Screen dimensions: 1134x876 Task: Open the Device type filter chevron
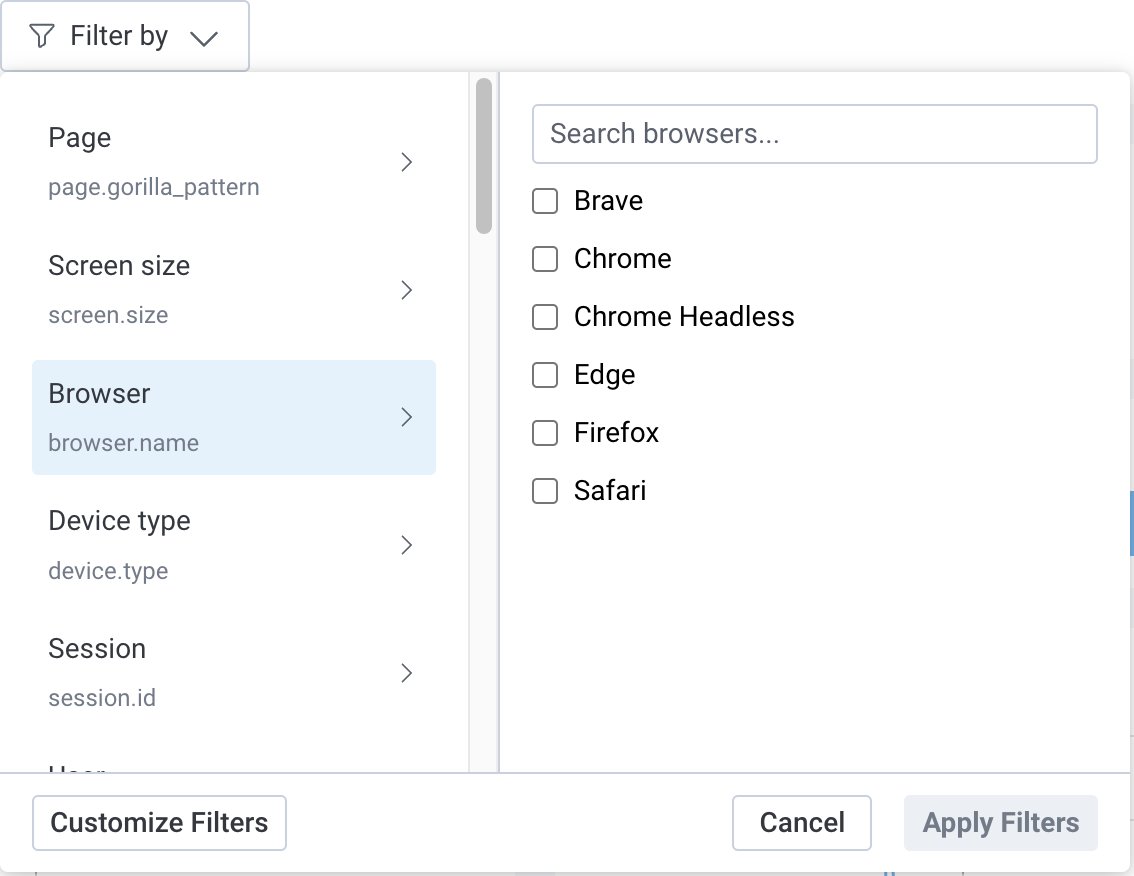click(x=407, y=545)
